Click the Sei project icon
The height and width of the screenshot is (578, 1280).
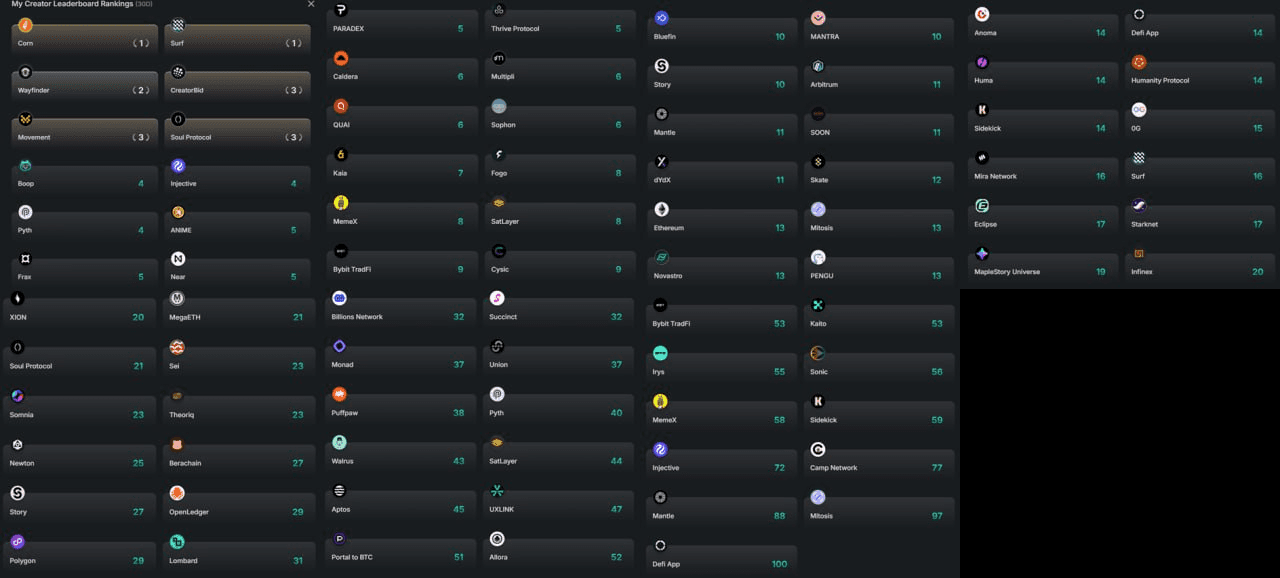177,347
